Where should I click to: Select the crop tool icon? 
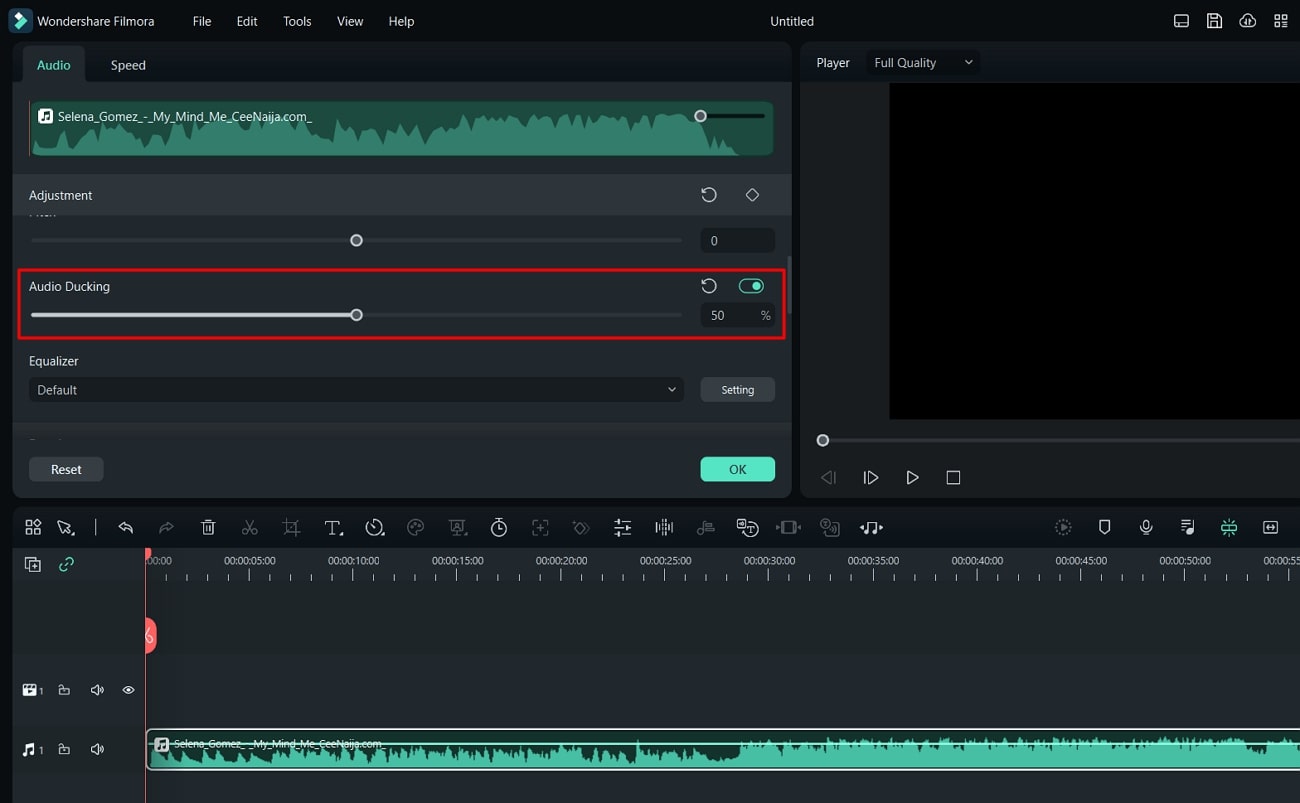pyautogui.click(x=291, y=527)
